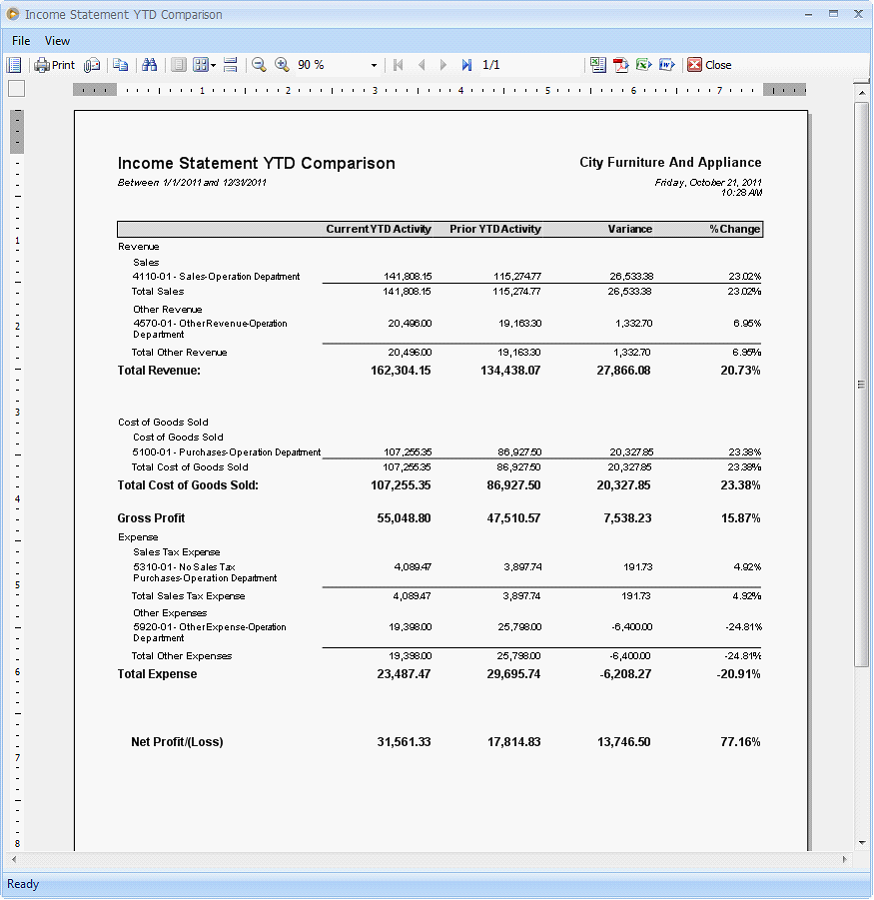Export report to Excel spreadsheet icon
Image resolution: width=874 pixels, height=900 pixels.
click(598, 65)
